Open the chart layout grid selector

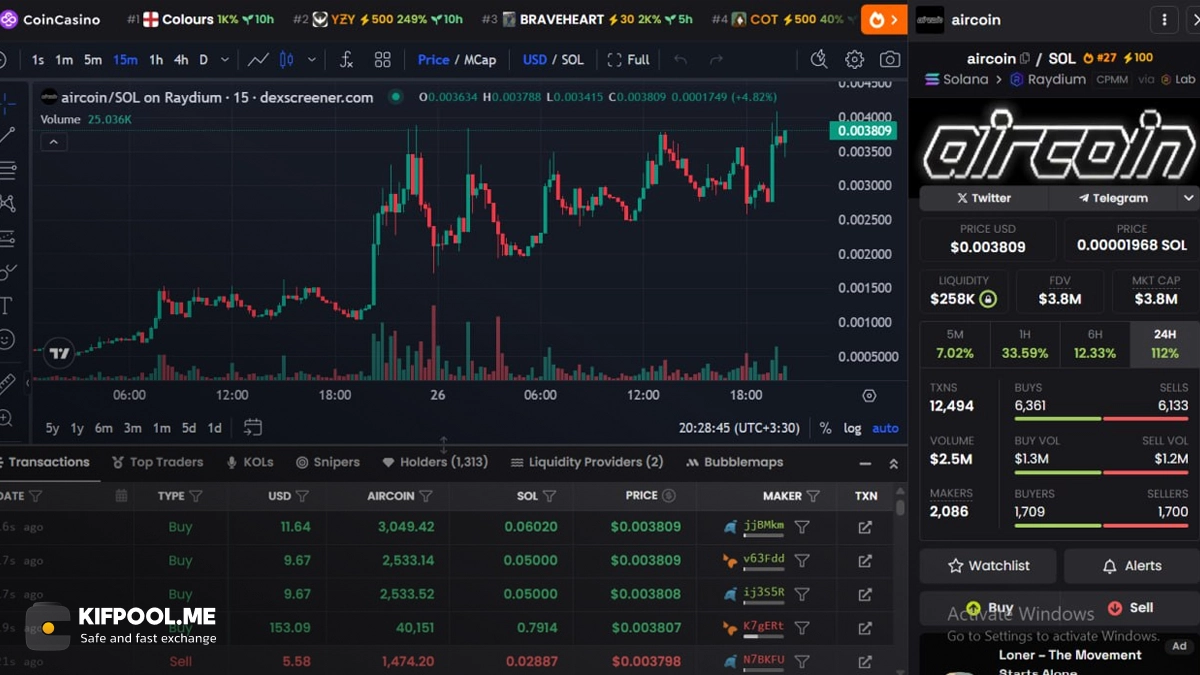pyautogui.click(x=382, y=60)
